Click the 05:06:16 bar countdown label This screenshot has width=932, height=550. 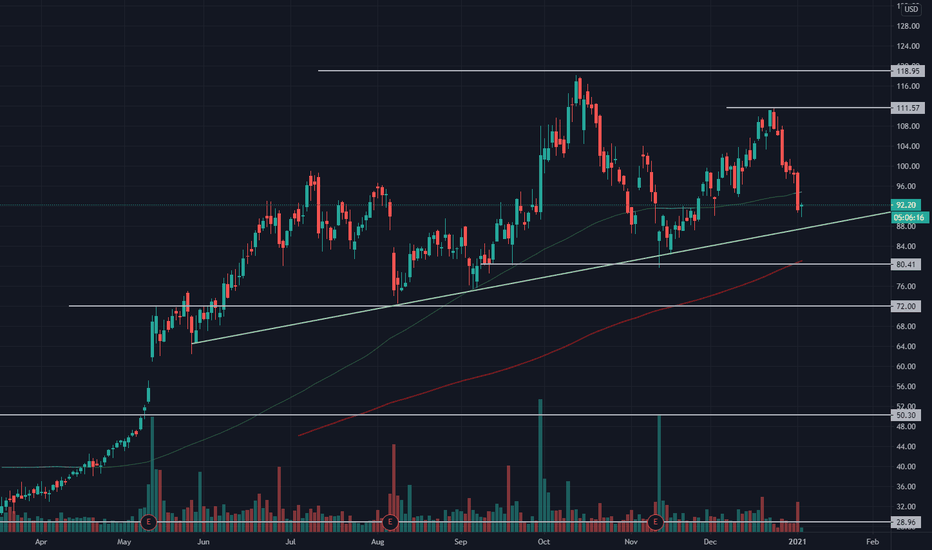click(x=909, y=218)
